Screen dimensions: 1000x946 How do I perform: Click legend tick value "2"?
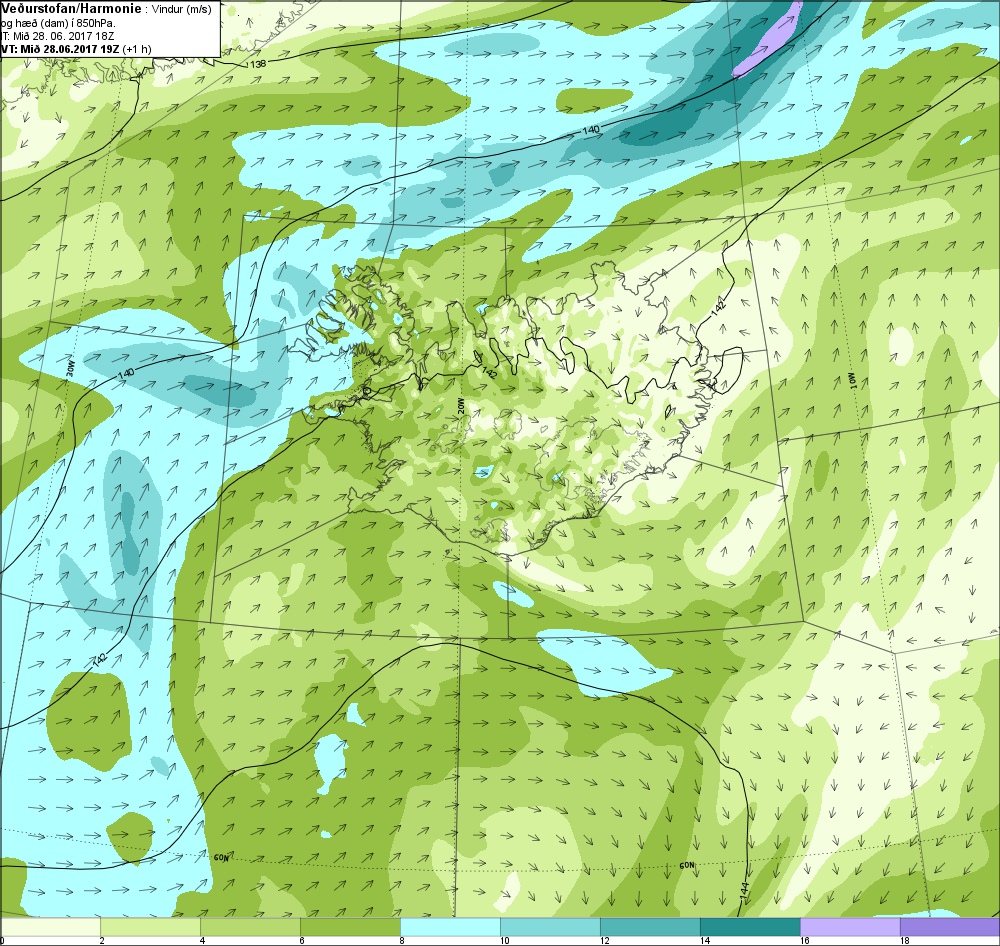(x=101, y=940)
